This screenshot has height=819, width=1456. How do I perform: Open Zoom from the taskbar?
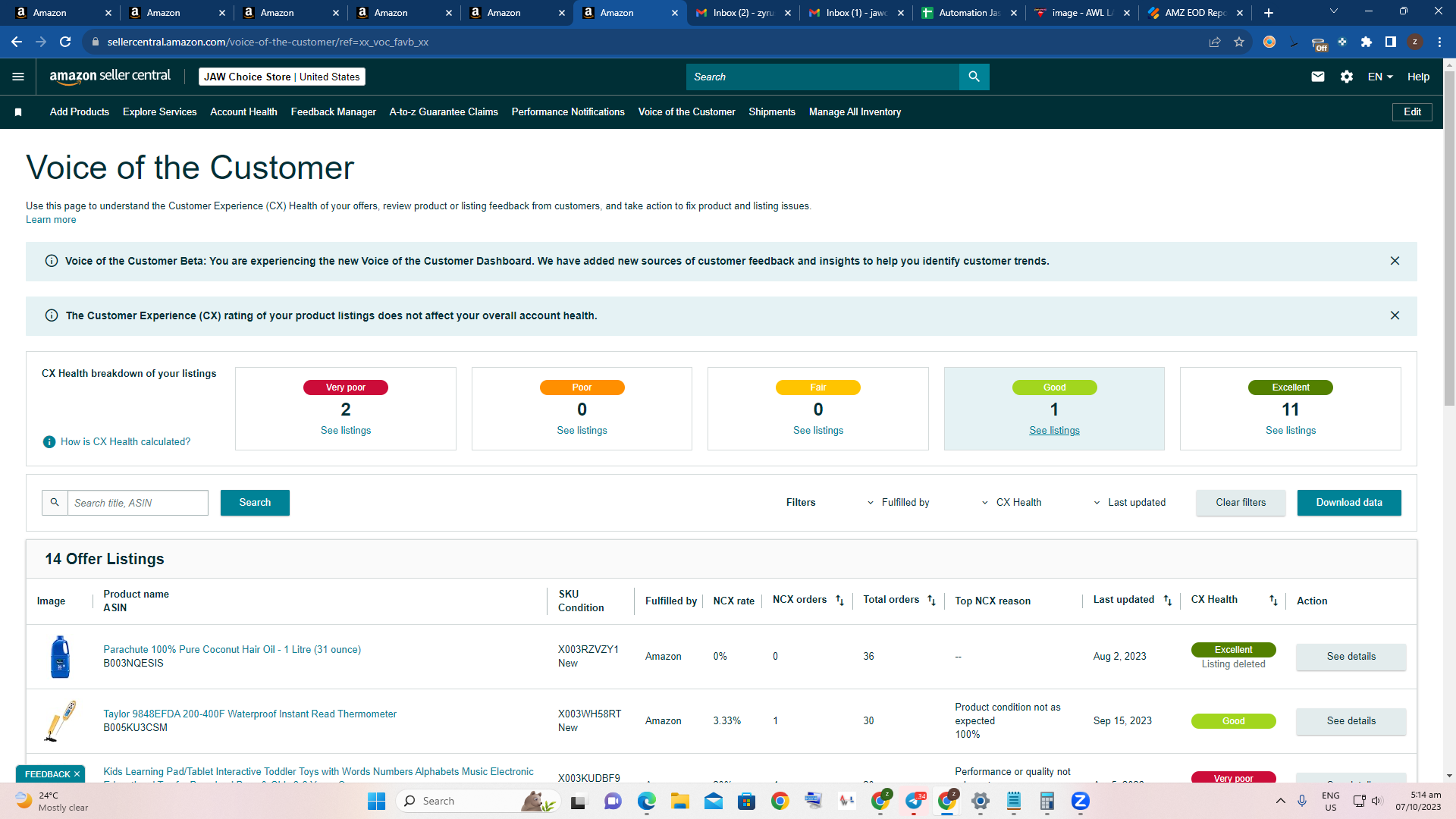click(1080, 801)
